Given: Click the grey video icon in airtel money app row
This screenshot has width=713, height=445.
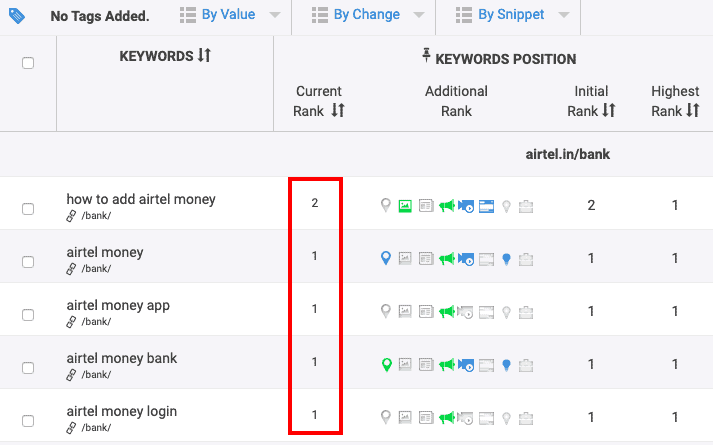Looking at the screenshot, I should [x=466, y=312].
